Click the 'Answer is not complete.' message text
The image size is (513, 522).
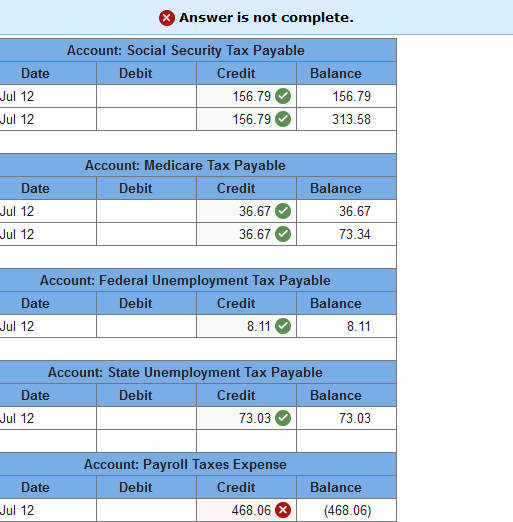[266, 18]
